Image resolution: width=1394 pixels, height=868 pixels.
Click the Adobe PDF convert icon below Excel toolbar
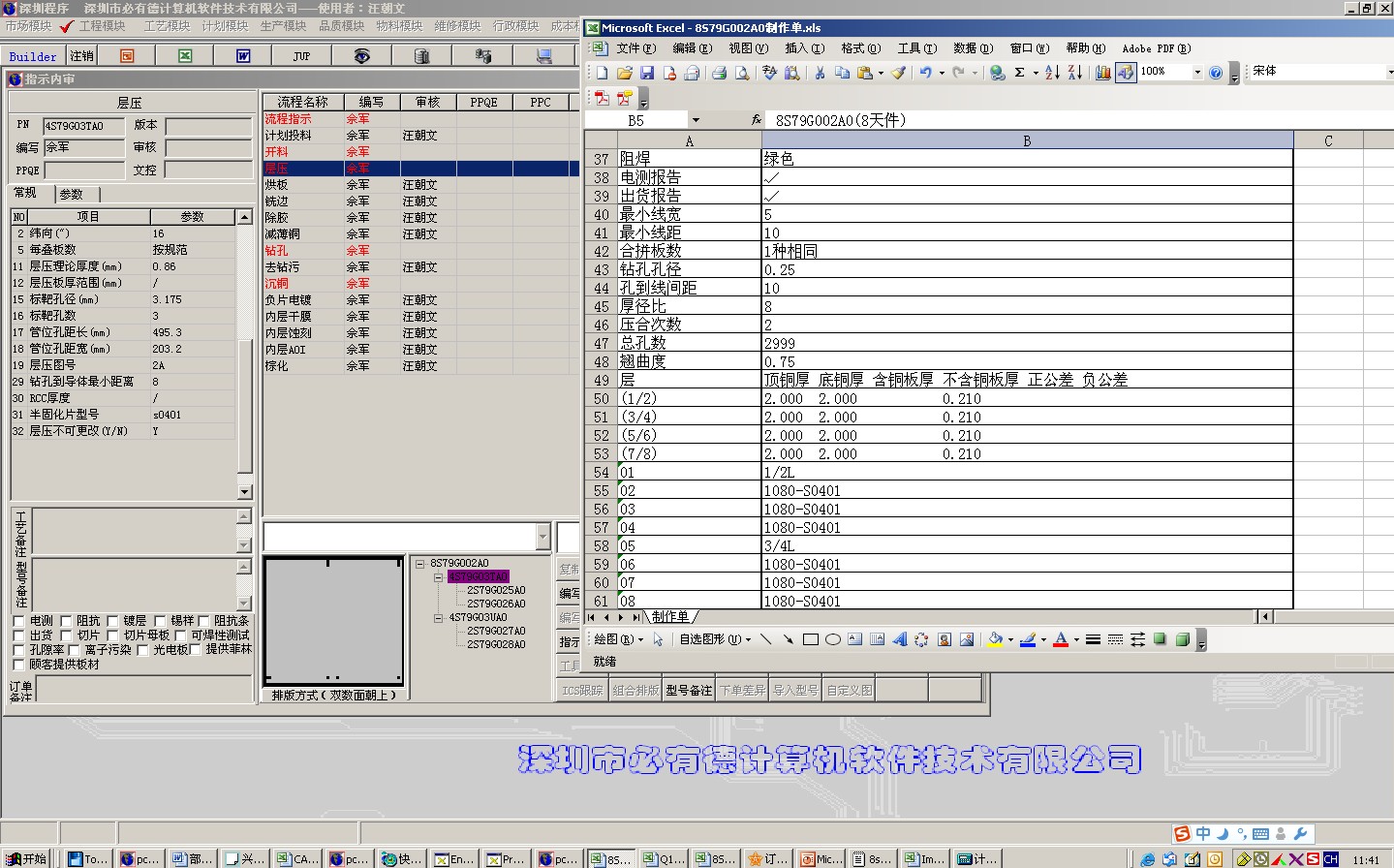coord(602,98)
